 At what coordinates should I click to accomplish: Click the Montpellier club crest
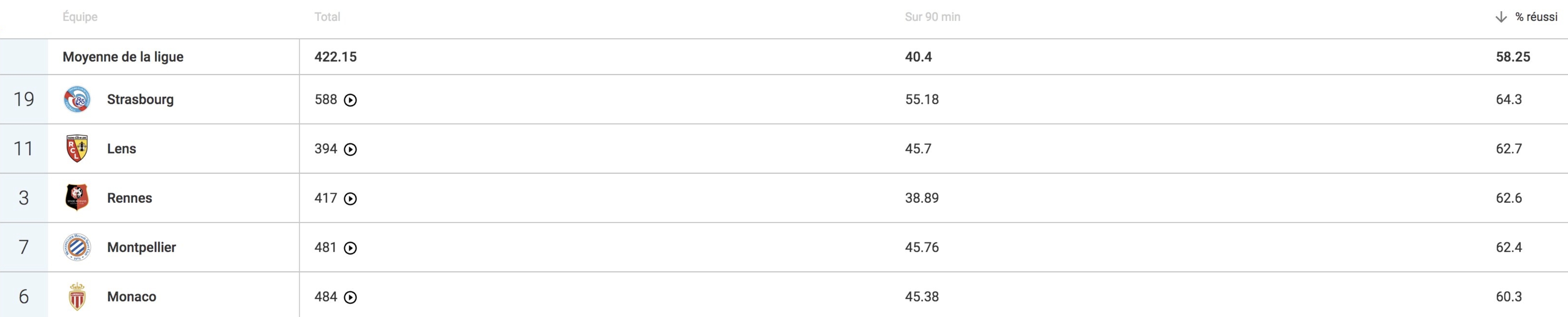pyautogui.click(x=77, y=247)
